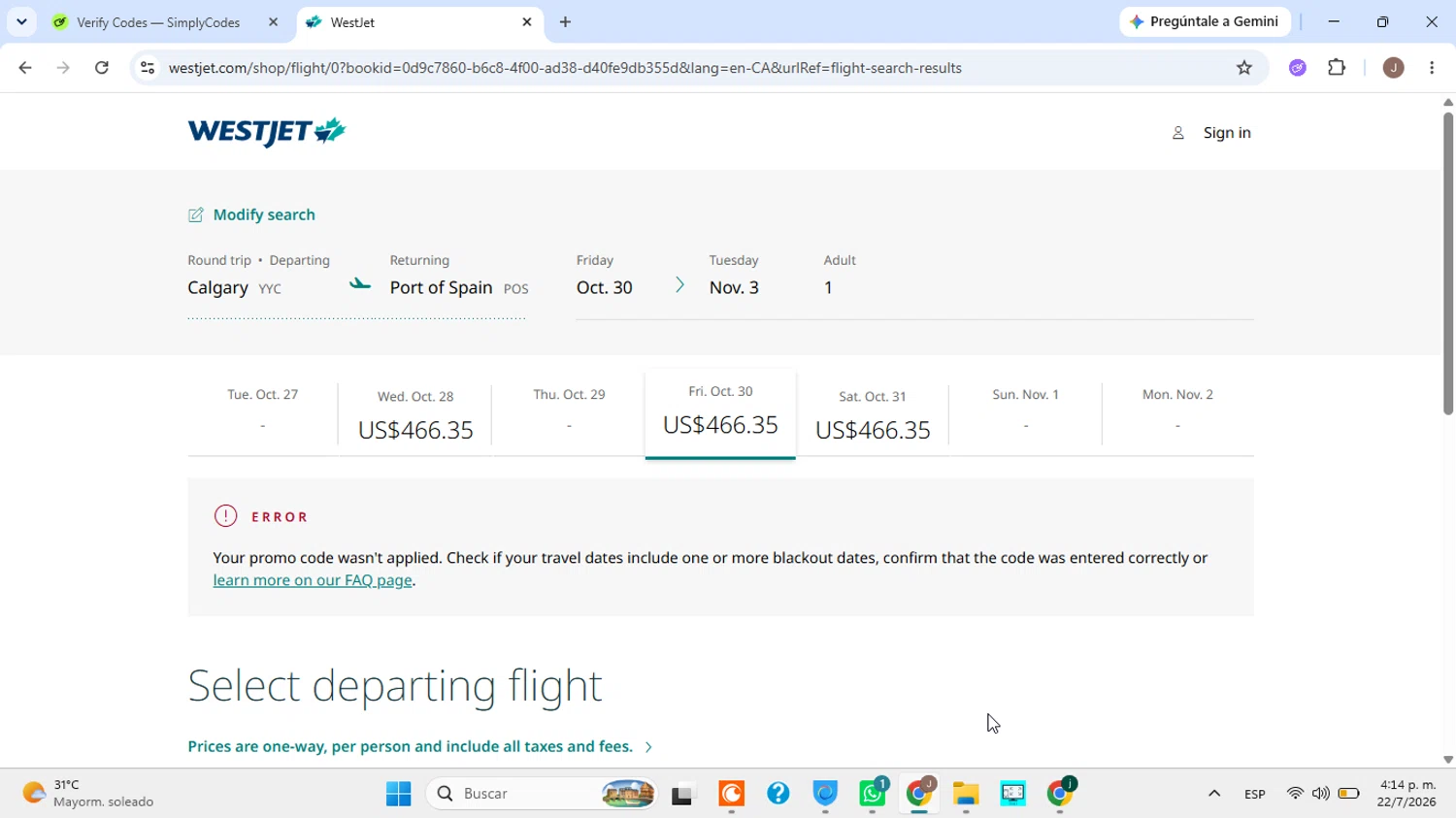Bookmark this page with the star icon
The width and height of the screenshot is (1456, 818).
1244,67
